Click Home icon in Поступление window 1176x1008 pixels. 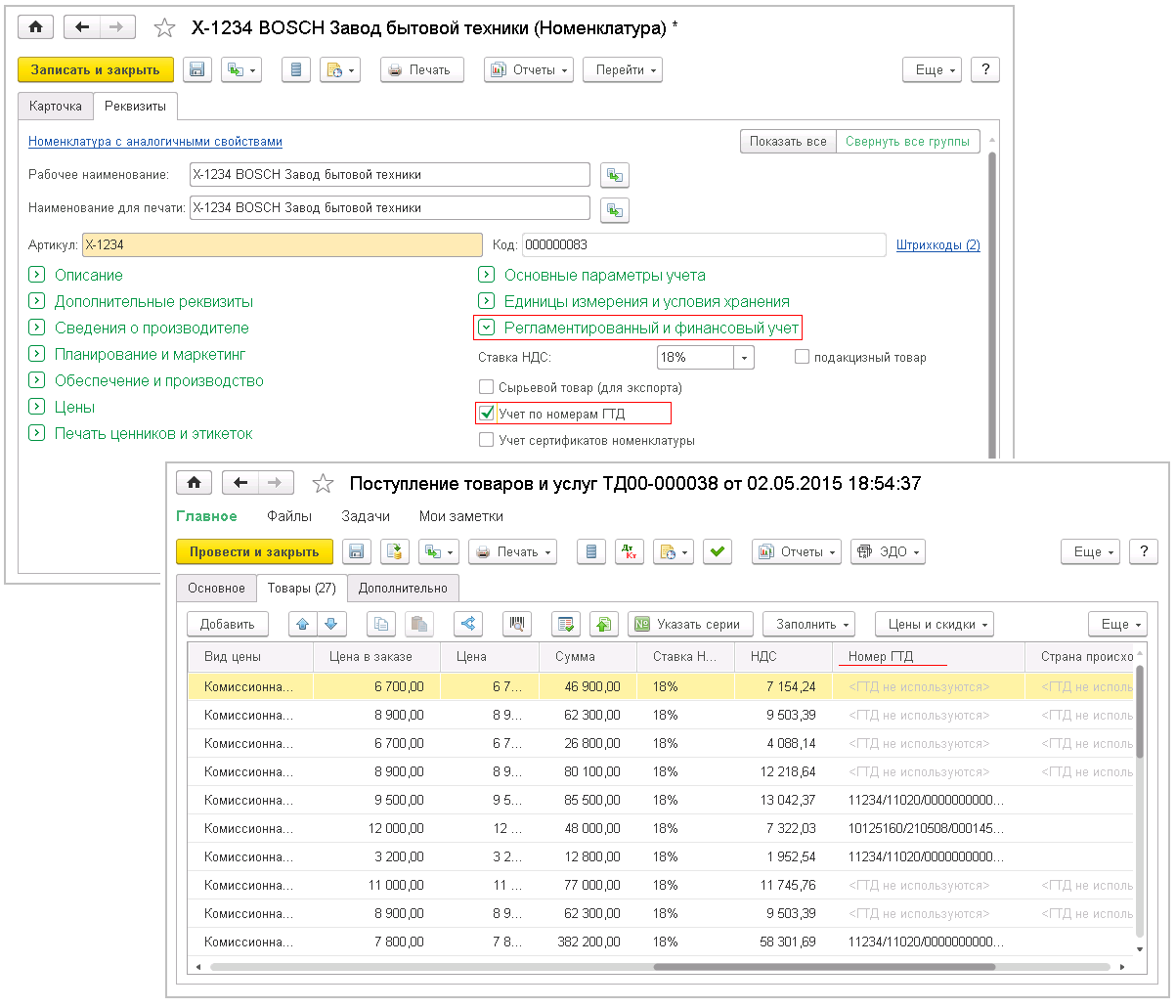click(x=194, y=482)
